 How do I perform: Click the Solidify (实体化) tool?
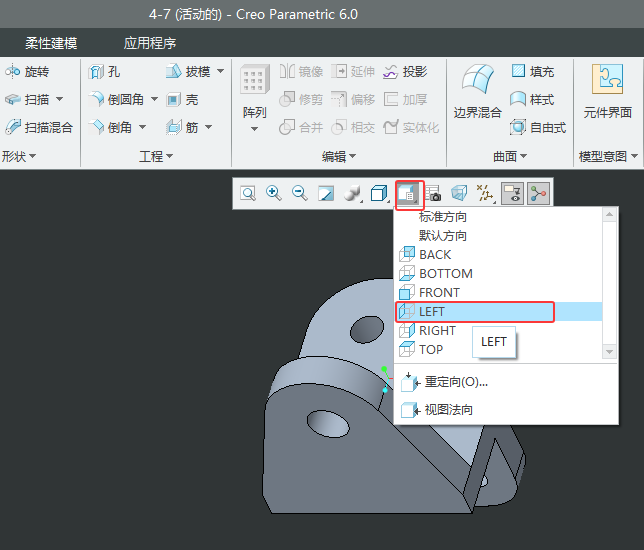(x=411, y=127)
